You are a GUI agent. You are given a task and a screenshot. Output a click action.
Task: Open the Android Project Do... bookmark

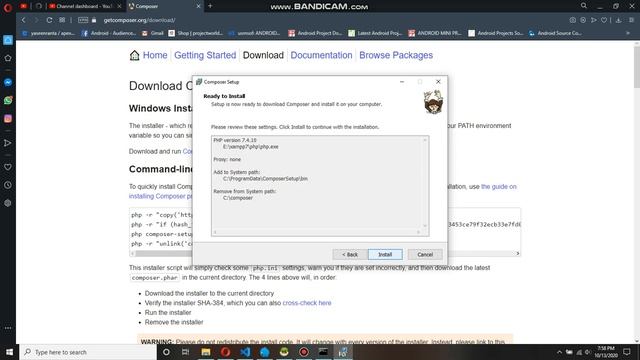[315, 33]
